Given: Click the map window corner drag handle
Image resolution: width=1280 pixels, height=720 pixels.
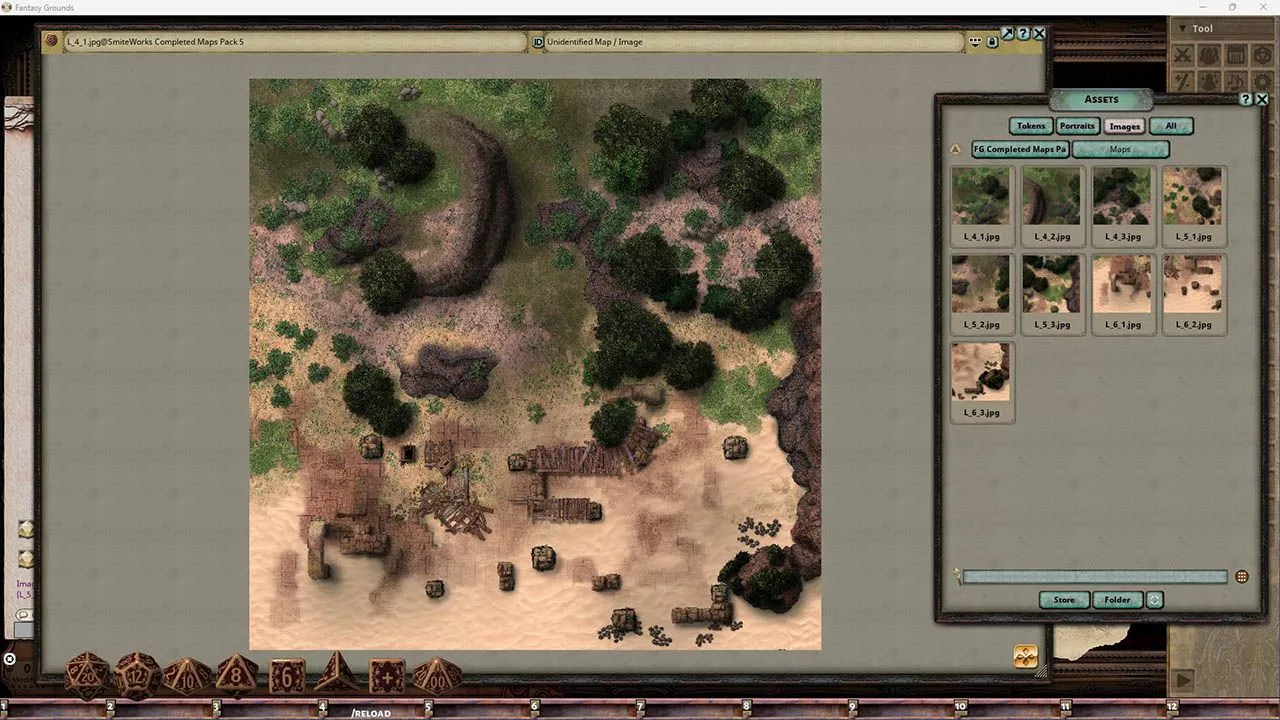Looking at the screenshot, I should click(1040, 671).
